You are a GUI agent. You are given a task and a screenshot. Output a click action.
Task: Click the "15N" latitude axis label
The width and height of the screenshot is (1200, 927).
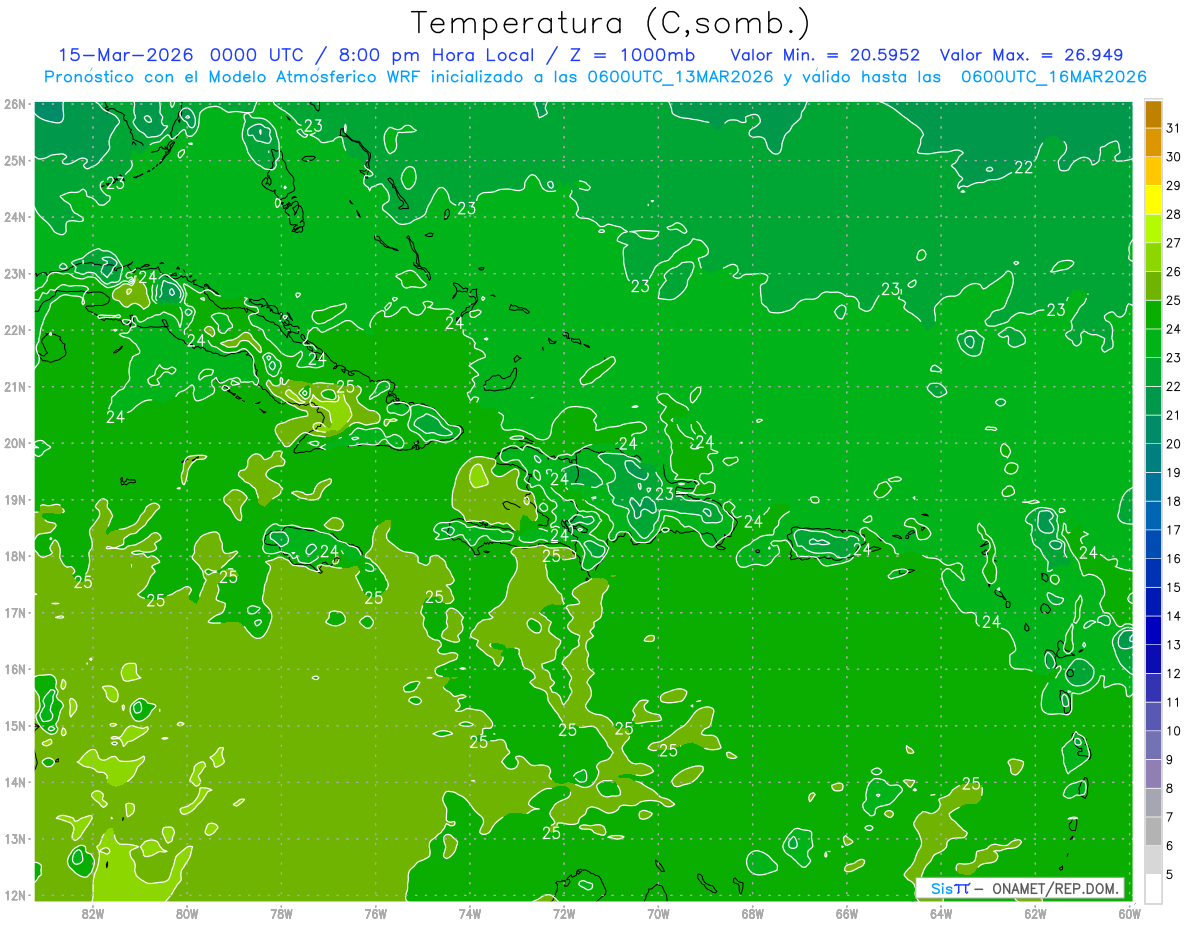(14, 725)
